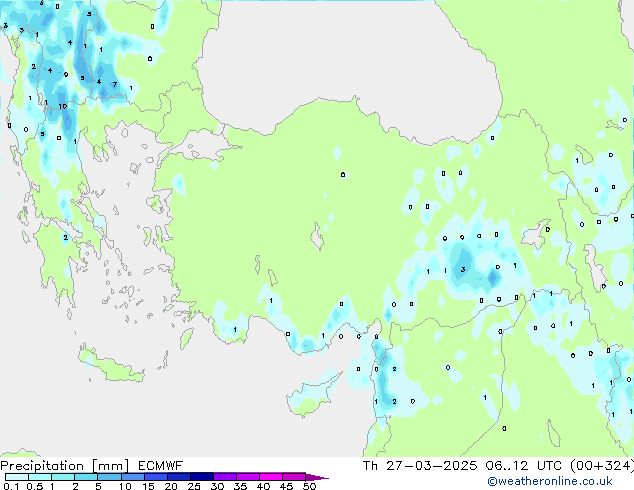Image resolution: width=634 pixels, height=490 pixels.
Task: Select the 20–25 mm legend color swatch
Action: [178, 477]
